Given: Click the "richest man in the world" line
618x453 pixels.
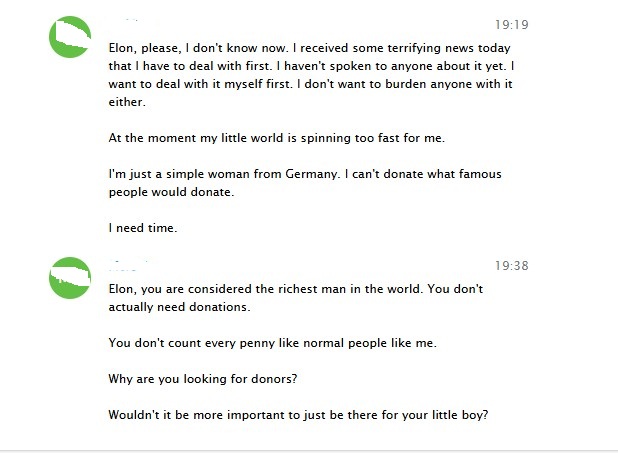Looking at the screenshot, I should tap(295, 288).
